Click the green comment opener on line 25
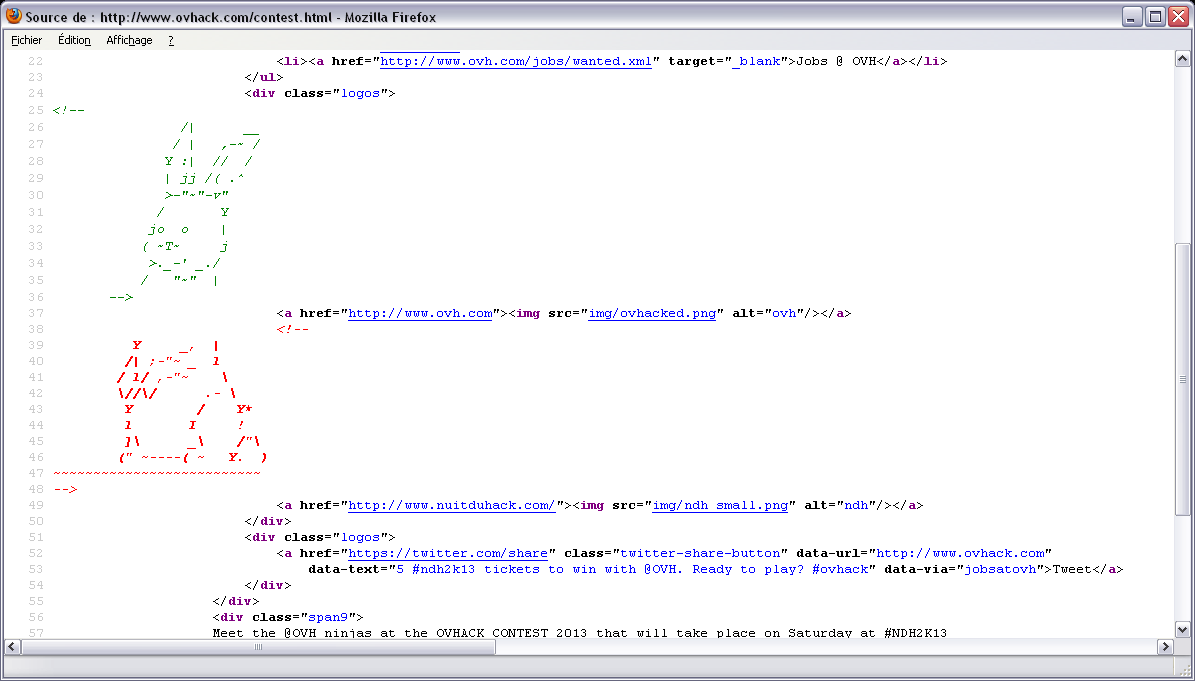 [69, 110]
